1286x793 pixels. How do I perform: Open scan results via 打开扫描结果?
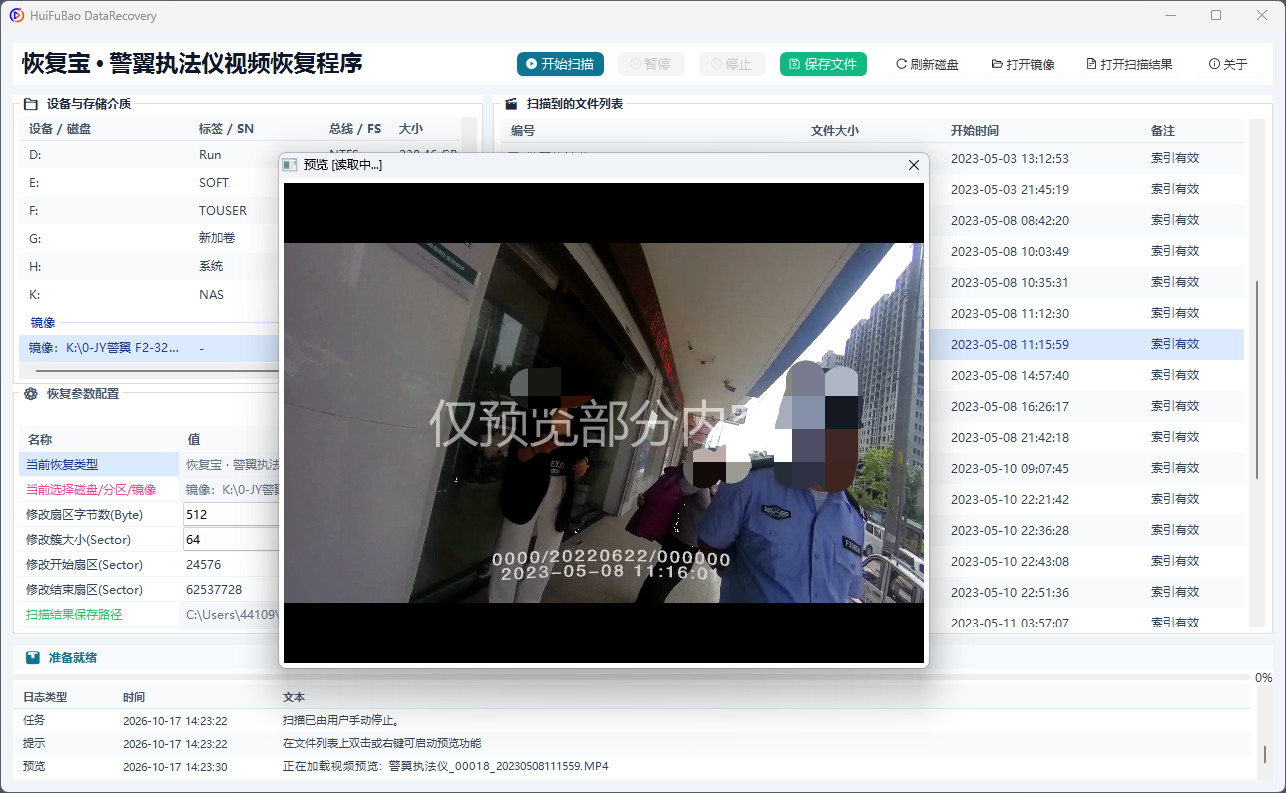click(1129, 64)
